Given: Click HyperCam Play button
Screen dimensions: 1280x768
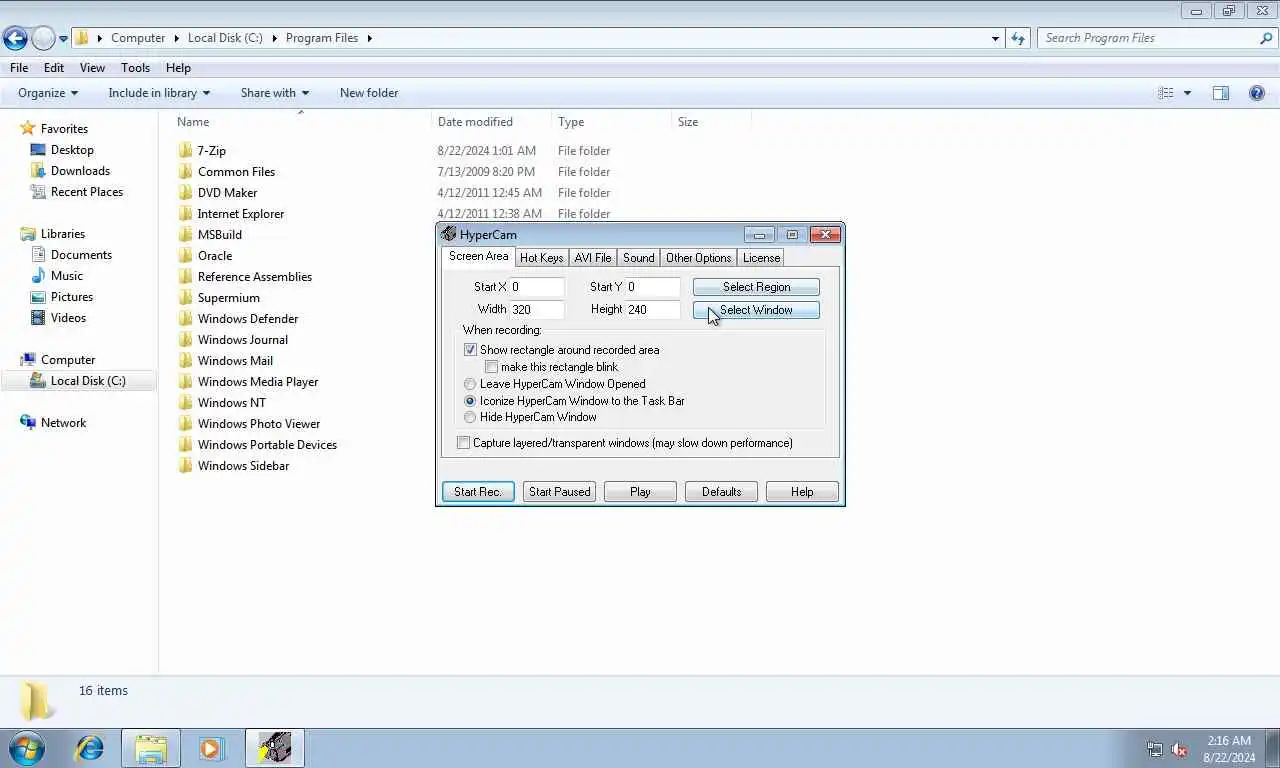Looking at the screenshot, I should coord(640,492).
